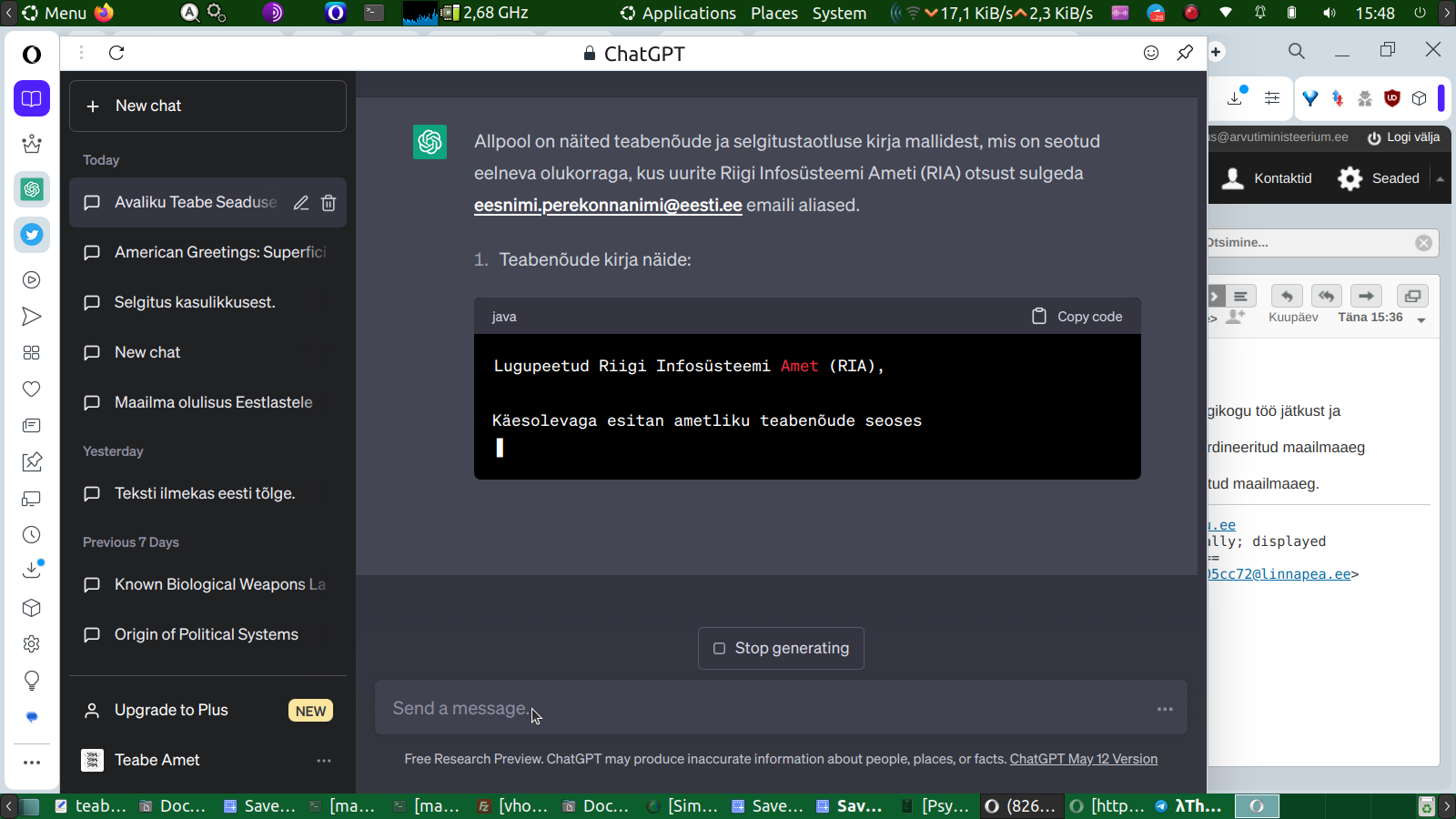Click Upgrade to Plus

[207, 710]
